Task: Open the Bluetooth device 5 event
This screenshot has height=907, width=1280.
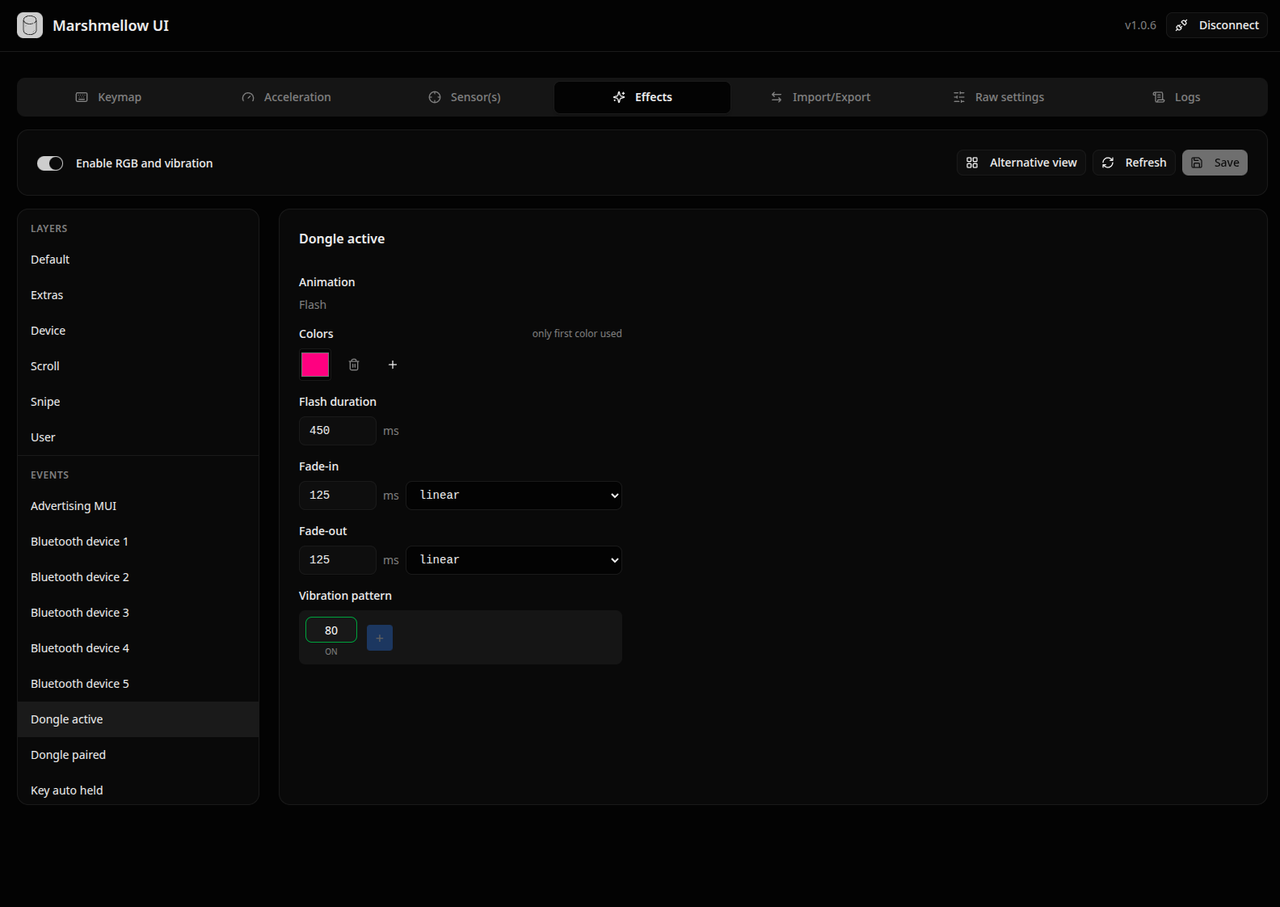Action: 138,684
